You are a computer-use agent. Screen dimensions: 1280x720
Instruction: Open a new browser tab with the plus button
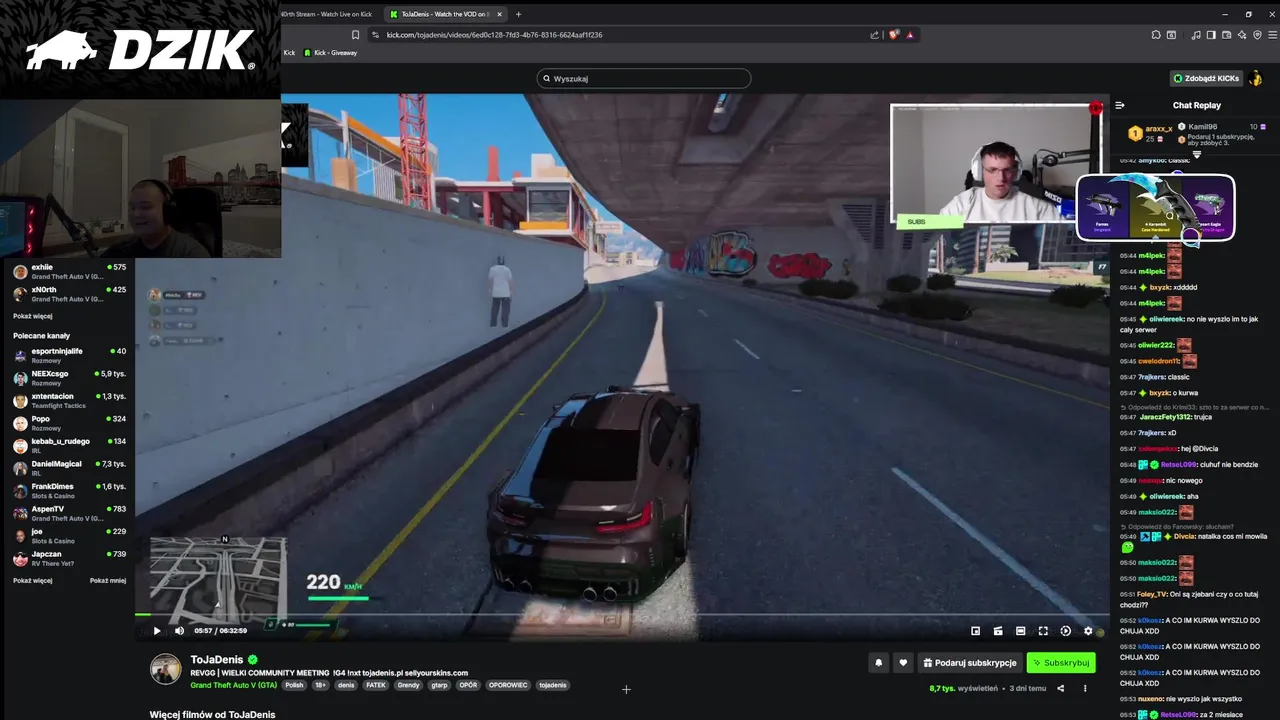(518, 14)
